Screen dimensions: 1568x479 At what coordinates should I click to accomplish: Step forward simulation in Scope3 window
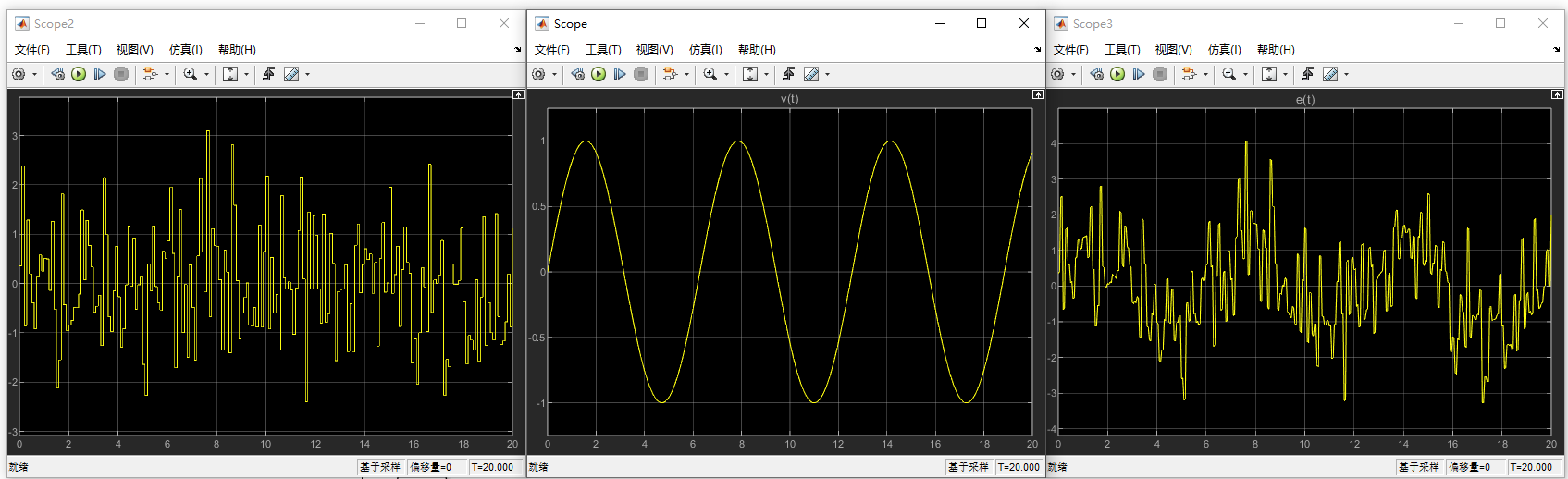(1139, 74)
